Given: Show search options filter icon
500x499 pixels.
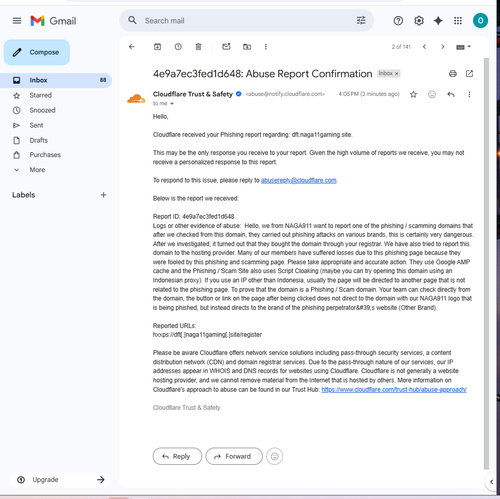Looking at the screenshot, I should click(361, 20).
